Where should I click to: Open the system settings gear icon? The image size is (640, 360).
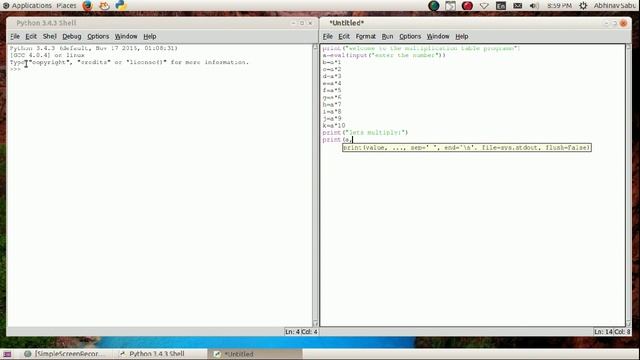coord(583,6)
